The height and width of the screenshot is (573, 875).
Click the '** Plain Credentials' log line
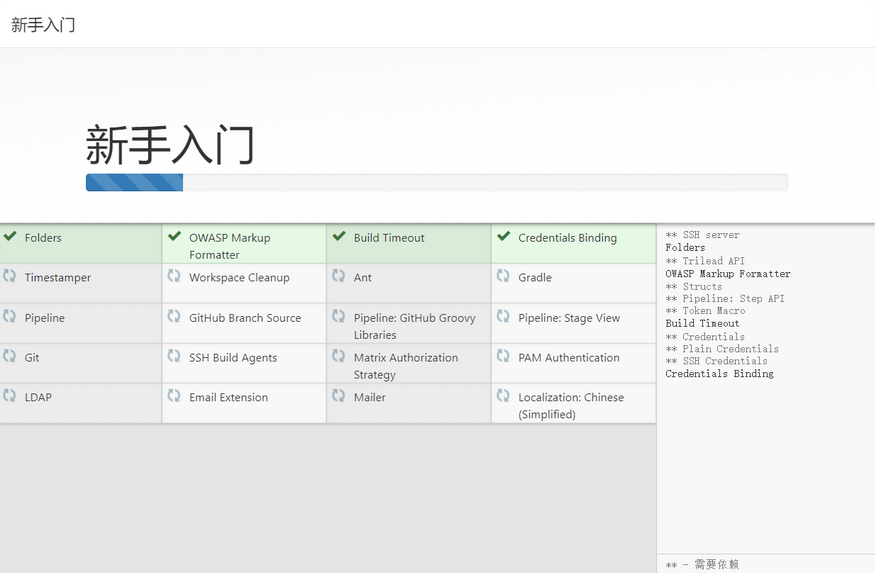point(722,349)
